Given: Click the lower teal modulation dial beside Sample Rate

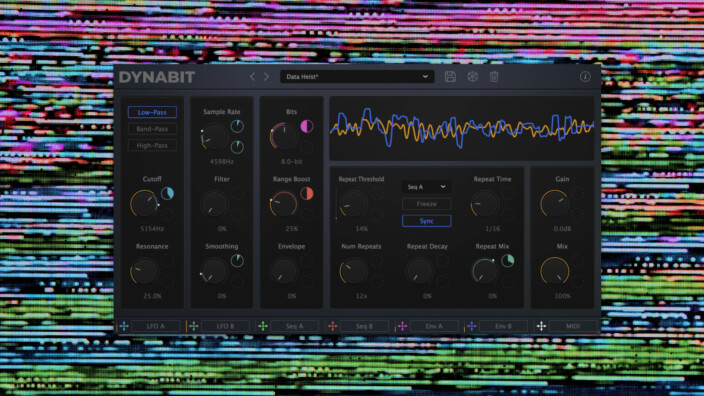Looking at the screenshot, I should pos(237,146).
